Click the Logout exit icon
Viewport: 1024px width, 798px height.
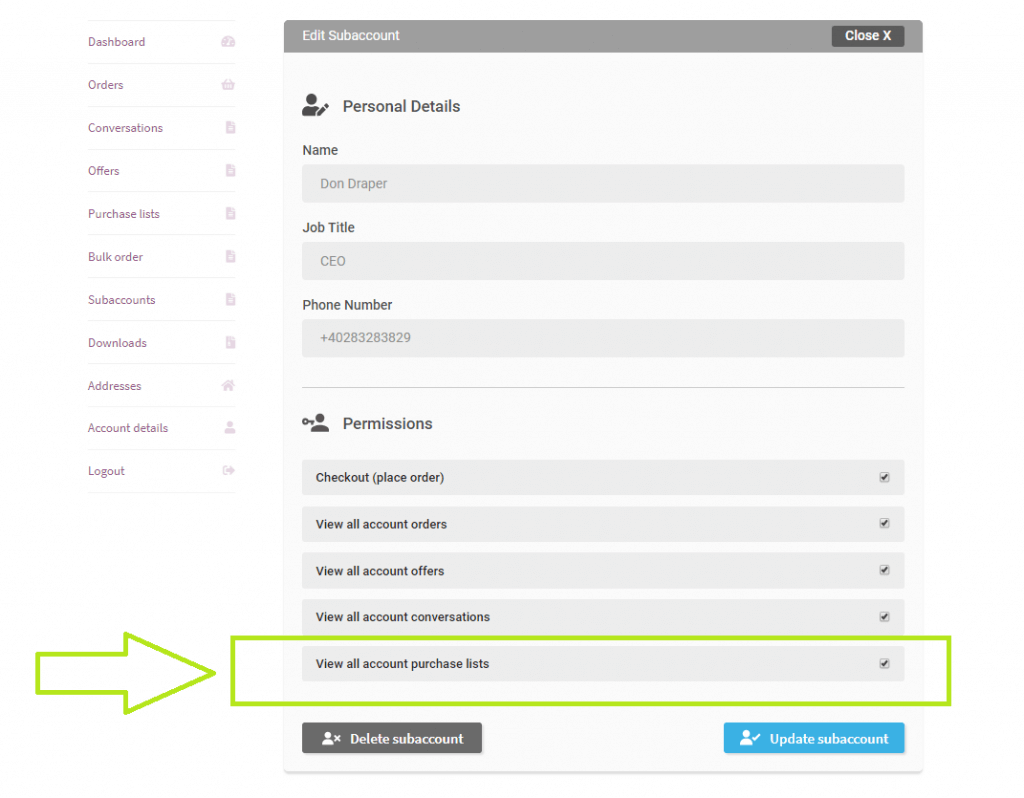click(229, 470)
